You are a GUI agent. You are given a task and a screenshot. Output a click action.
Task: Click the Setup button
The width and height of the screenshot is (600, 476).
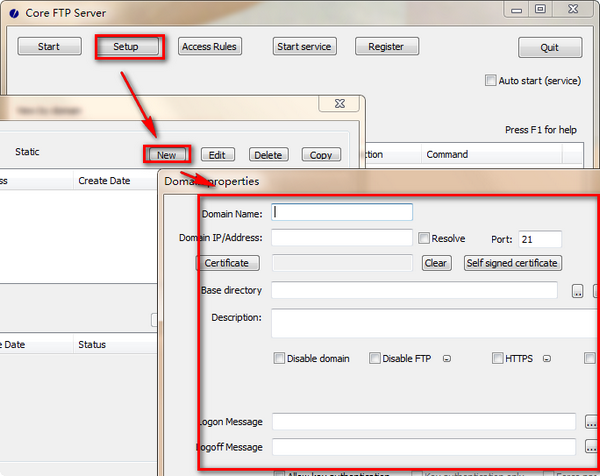(x=126, y=47)
